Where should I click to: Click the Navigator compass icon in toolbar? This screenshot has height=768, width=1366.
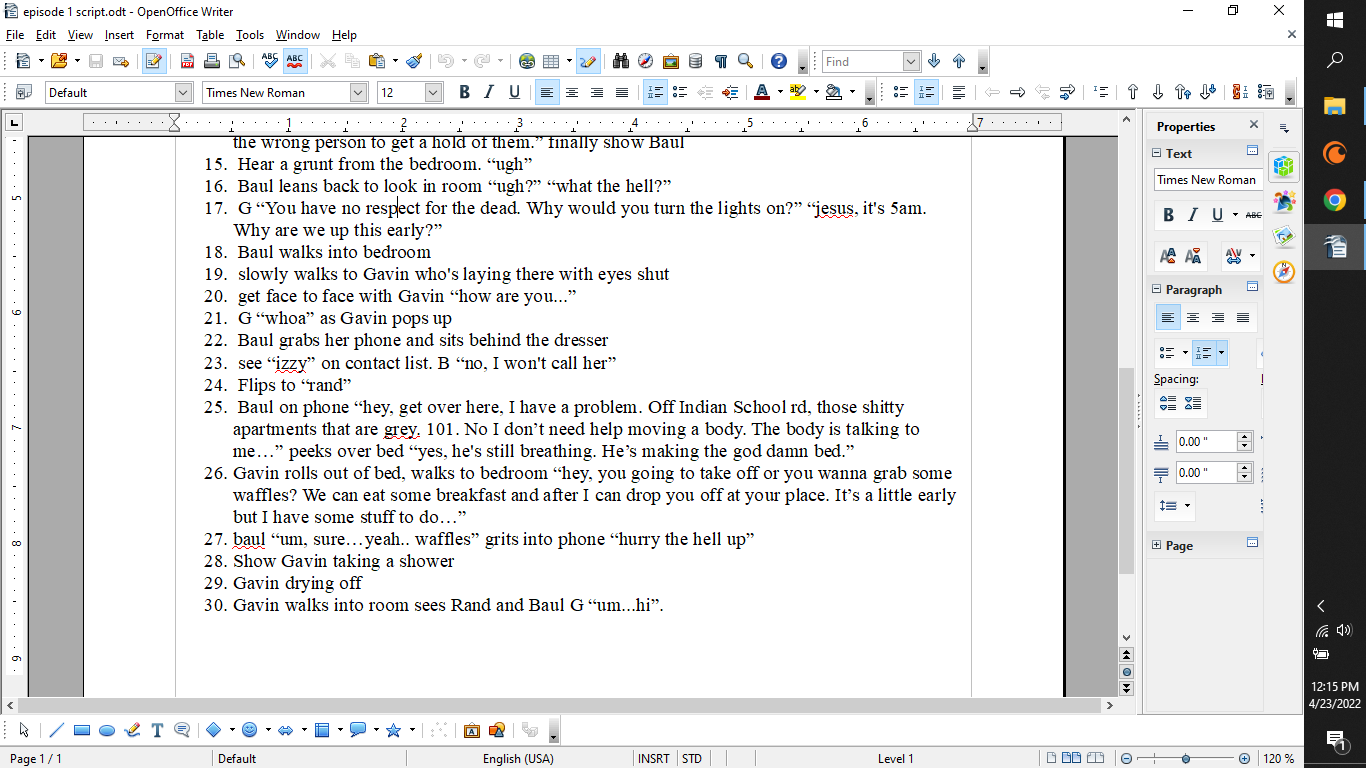click(645, 61)
